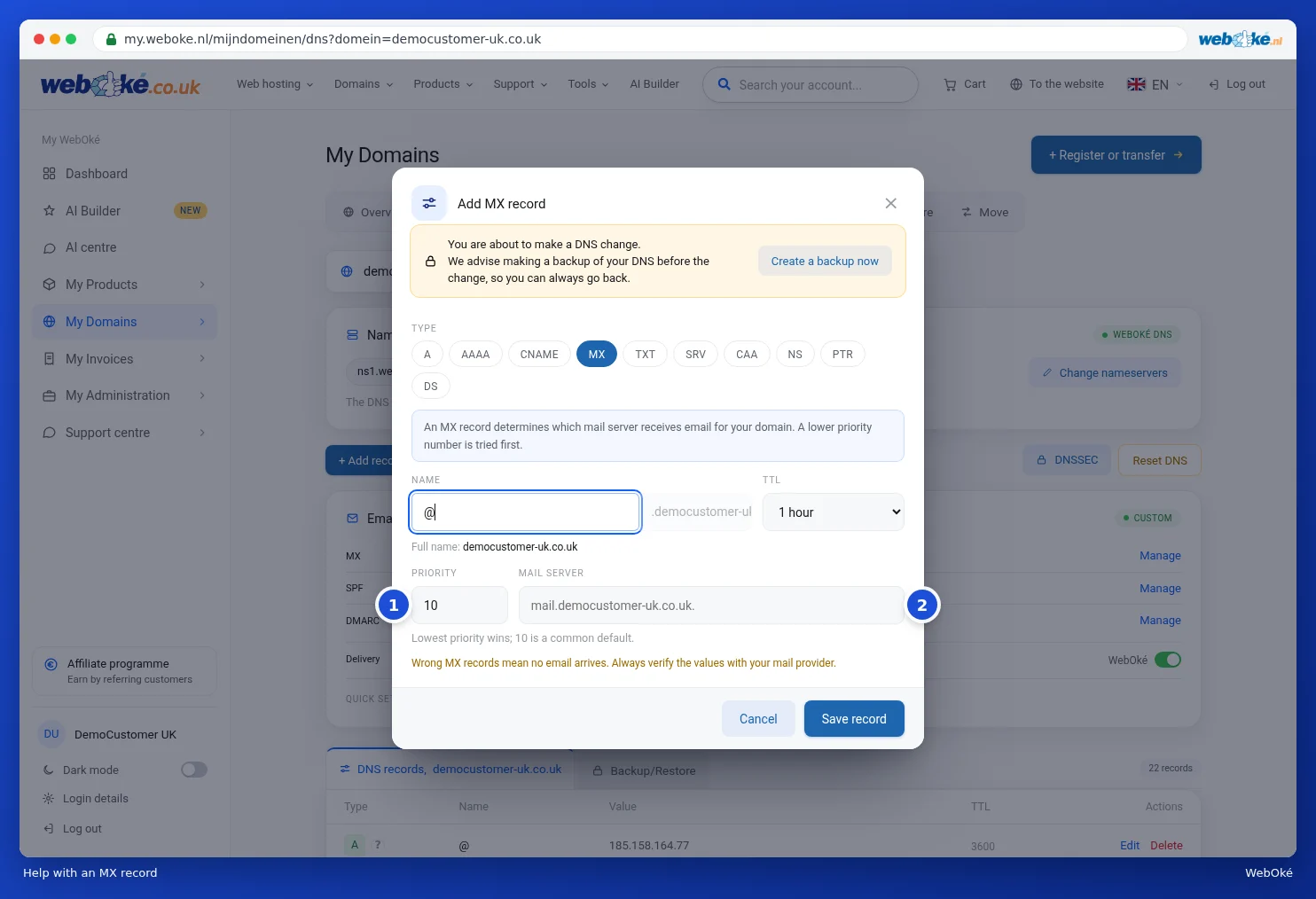Expand the Domains menu in header

point(364,84)
